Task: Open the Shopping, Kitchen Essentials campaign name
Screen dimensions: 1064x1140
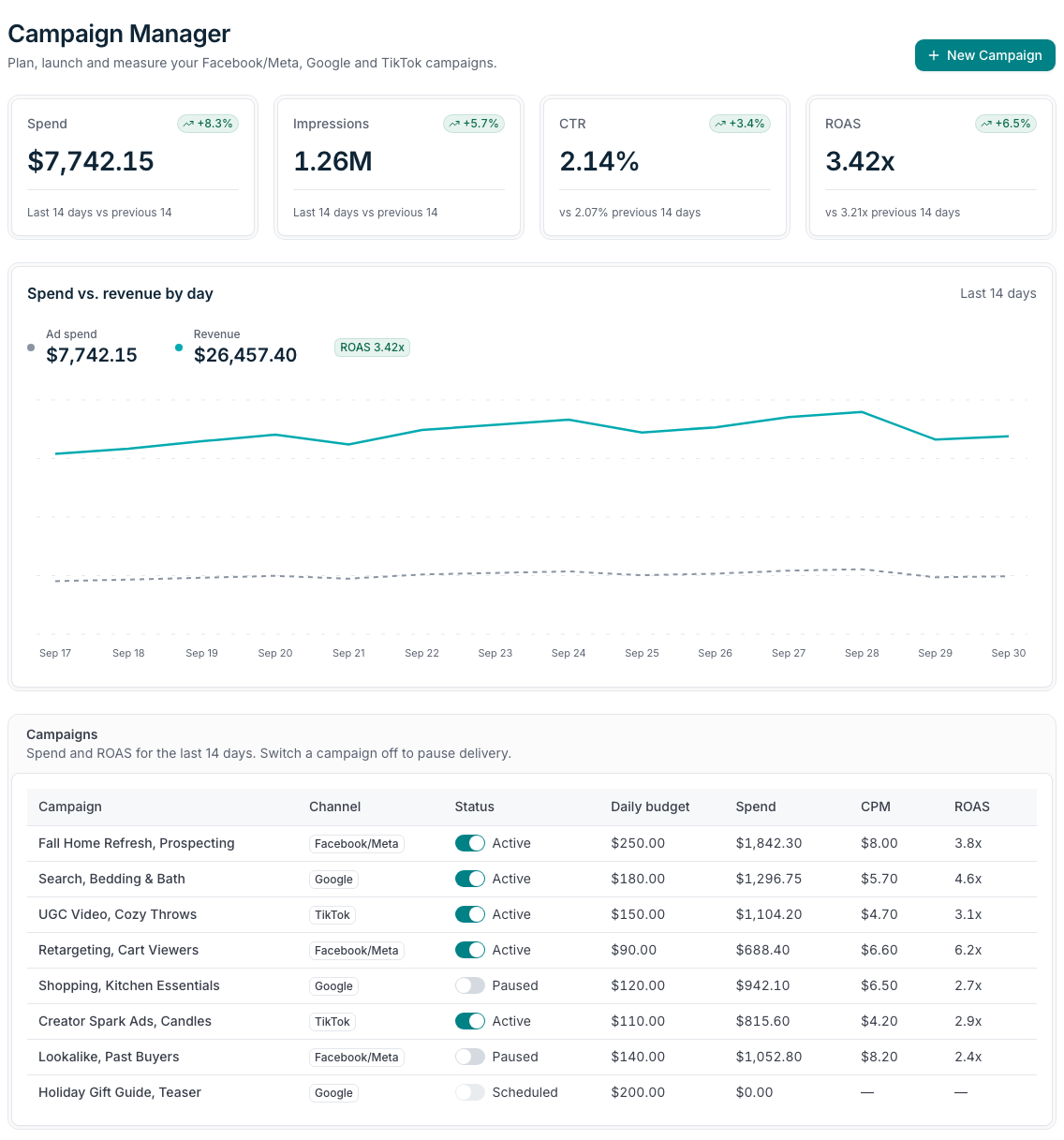Action: [x=129, y=985]
